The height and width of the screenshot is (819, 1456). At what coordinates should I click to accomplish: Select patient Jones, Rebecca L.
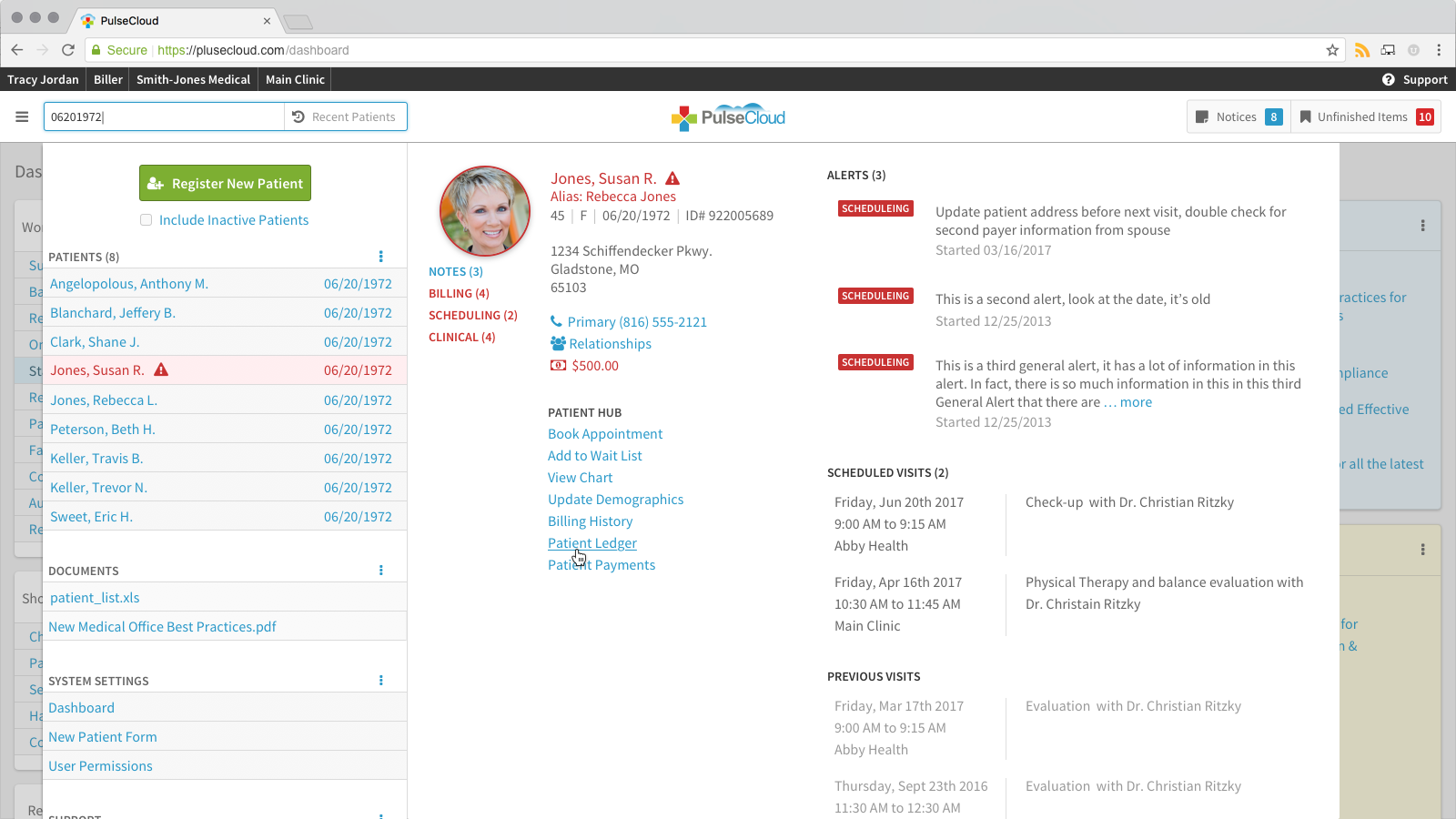(x=225, y=400)
